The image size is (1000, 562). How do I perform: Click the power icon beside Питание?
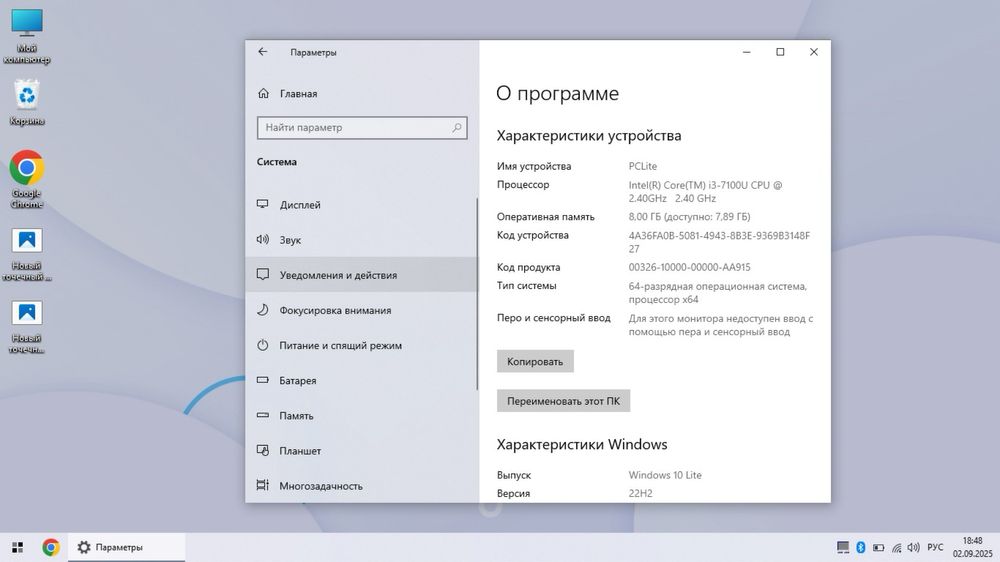(x=263, y=345)
